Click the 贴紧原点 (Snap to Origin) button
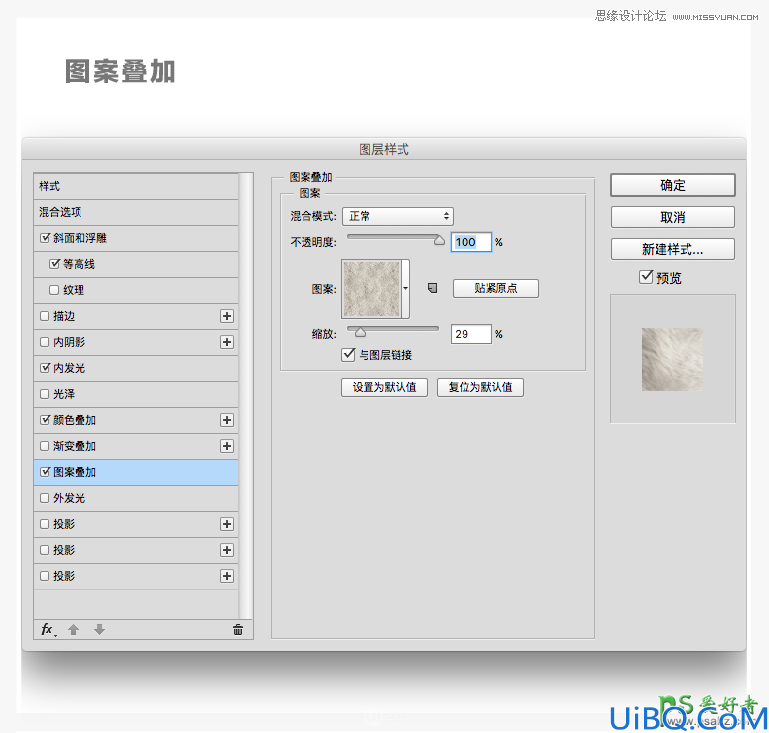769x733 pixels. [x=495, y=288]
